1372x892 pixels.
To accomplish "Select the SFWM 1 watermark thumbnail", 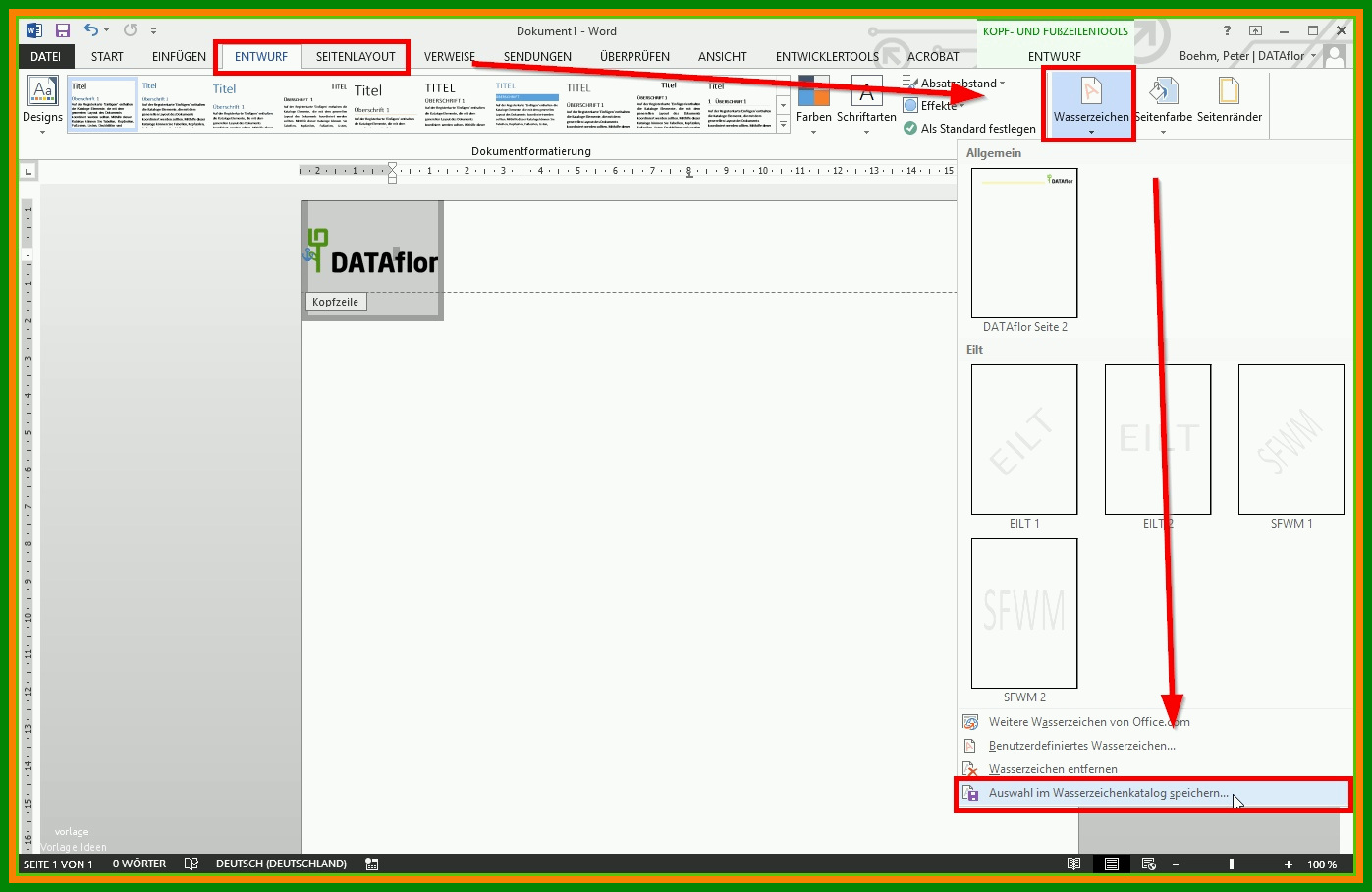I will point(1291,439).
